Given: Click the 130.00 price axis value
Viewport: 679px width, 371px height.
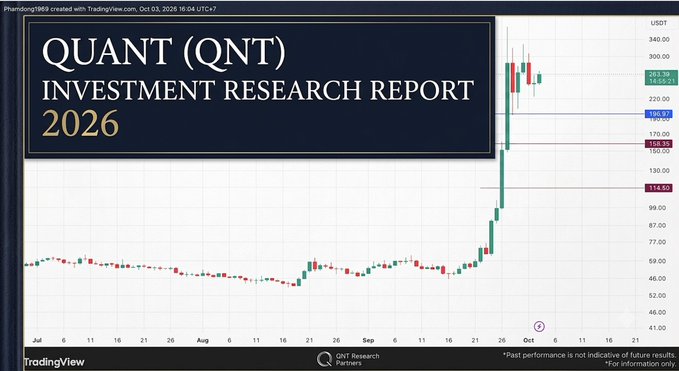Looking at the screenshot, I should coord(659,171).
